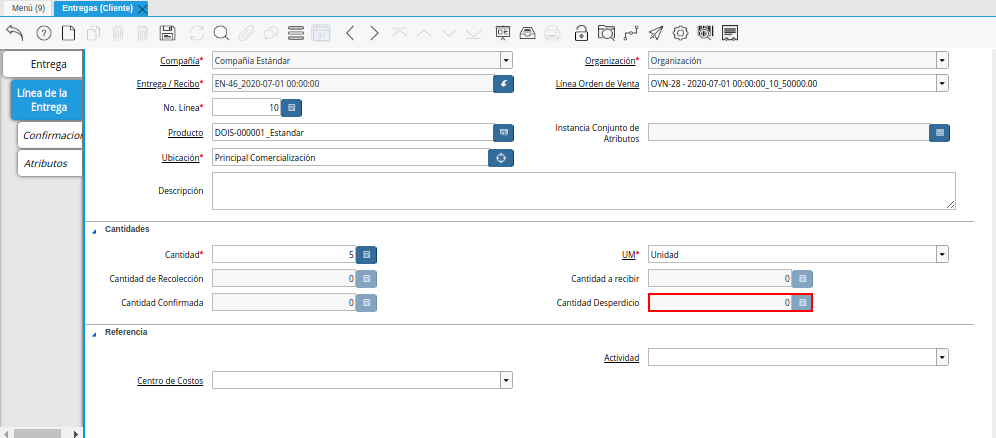Click the Producto label link
The image size is (996, 438).
[185, 133]
